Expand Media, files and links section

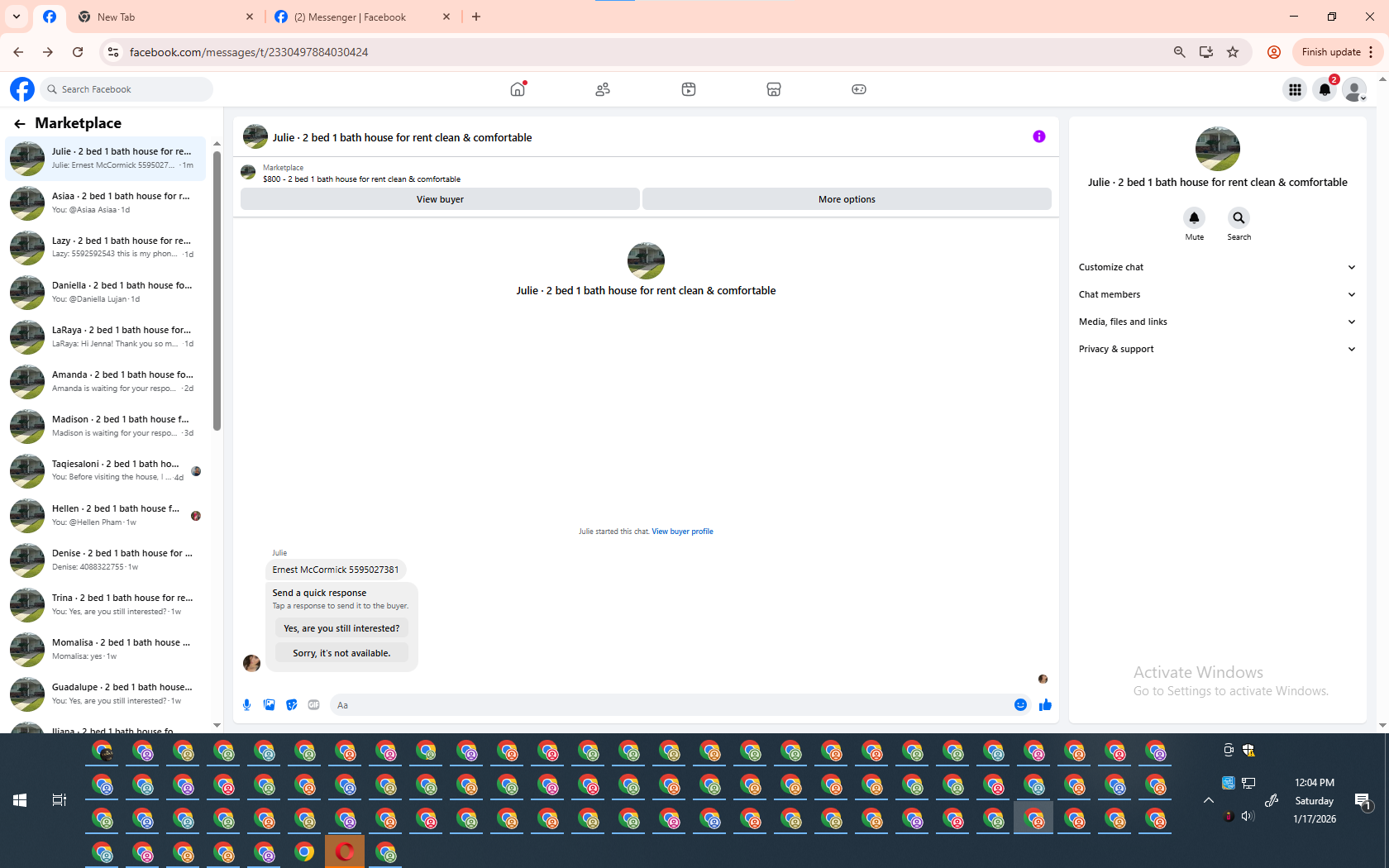coord(1217,322)
